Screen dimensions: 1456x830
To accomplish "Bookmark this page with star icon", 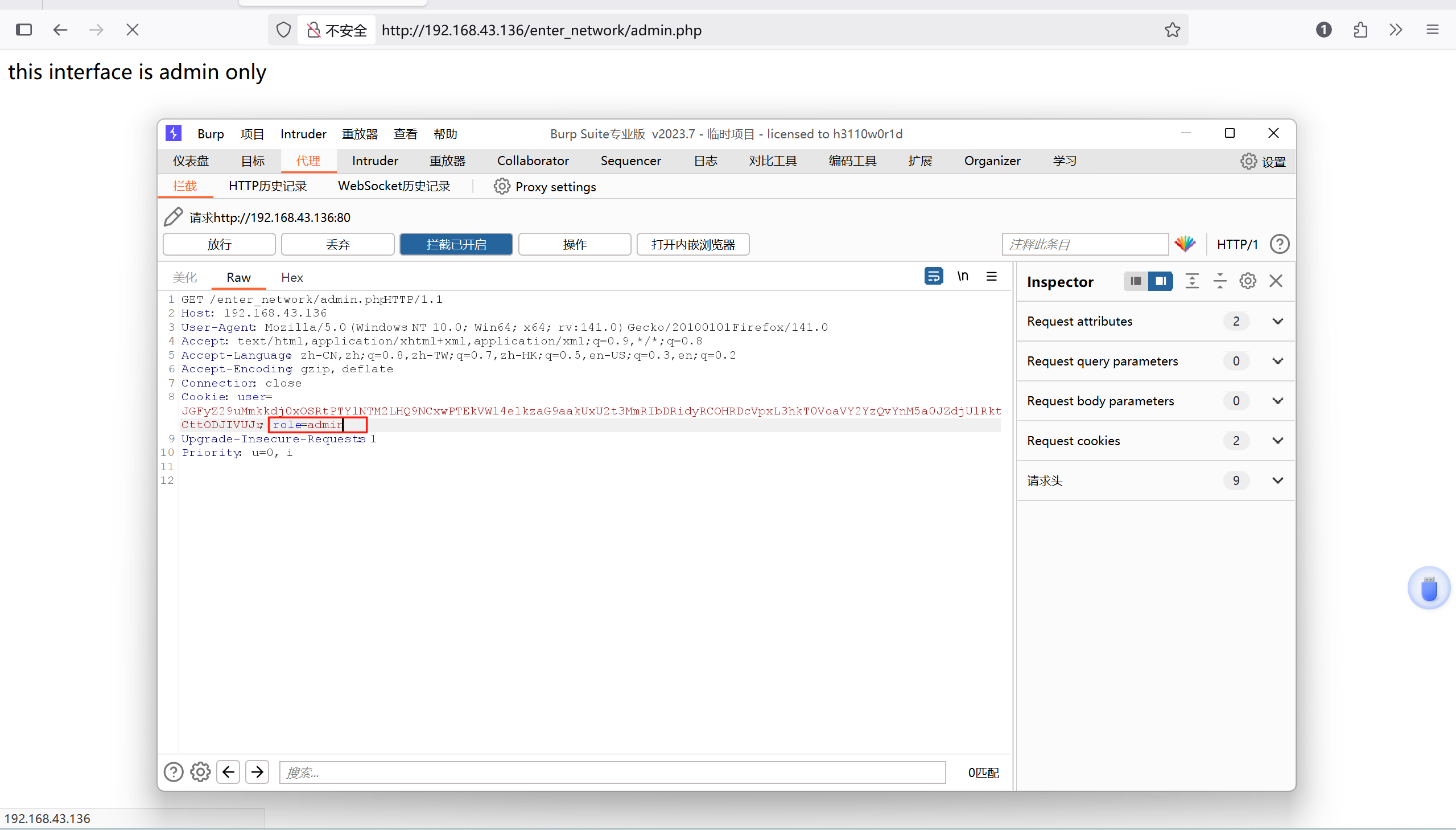I will pyautogui.click(x=1172, y=30).
